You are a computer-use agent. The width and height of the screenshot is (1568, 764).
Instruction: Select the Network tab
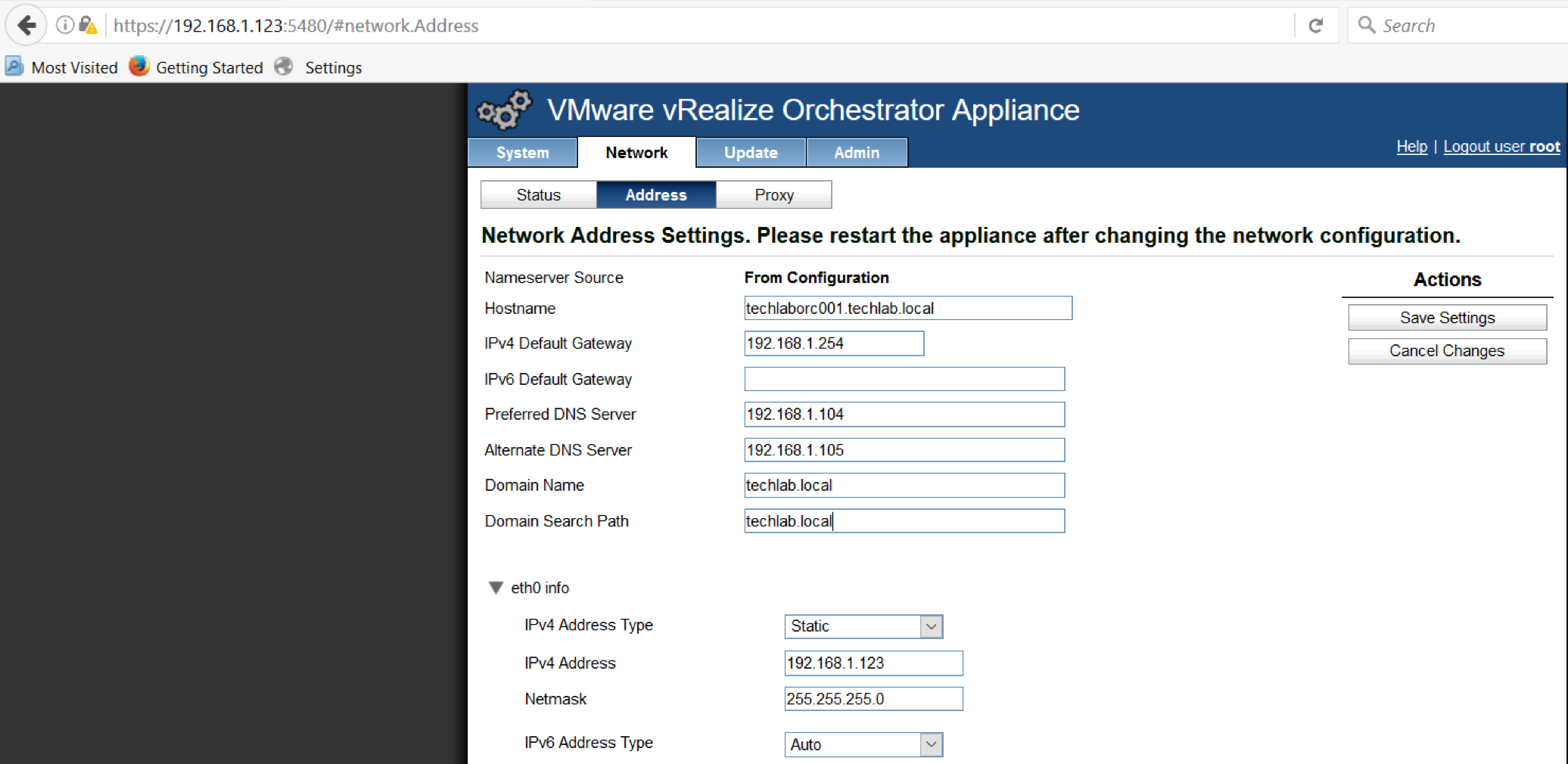pos(636,152)
